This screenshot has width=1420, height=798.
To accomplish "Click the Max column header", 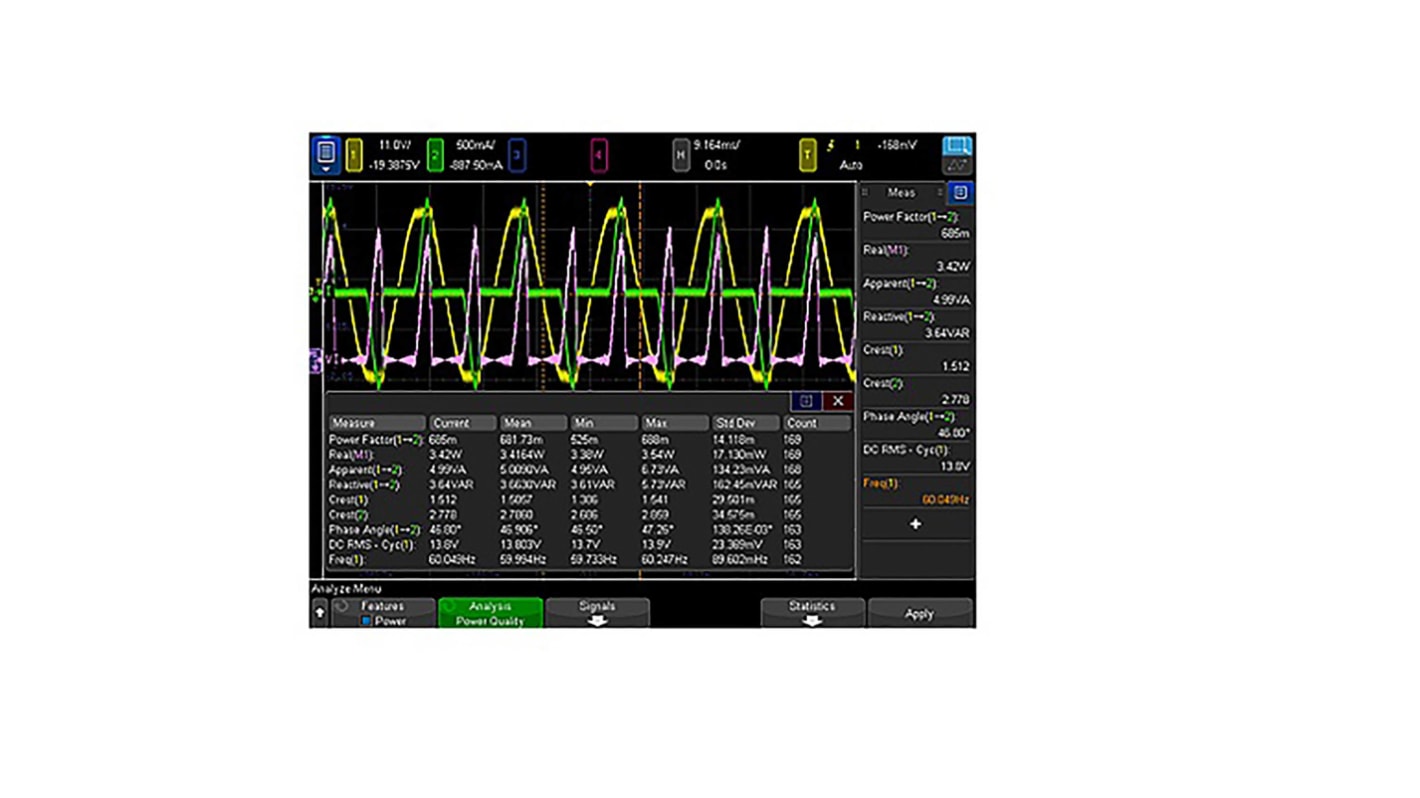I will pos(674,423).
